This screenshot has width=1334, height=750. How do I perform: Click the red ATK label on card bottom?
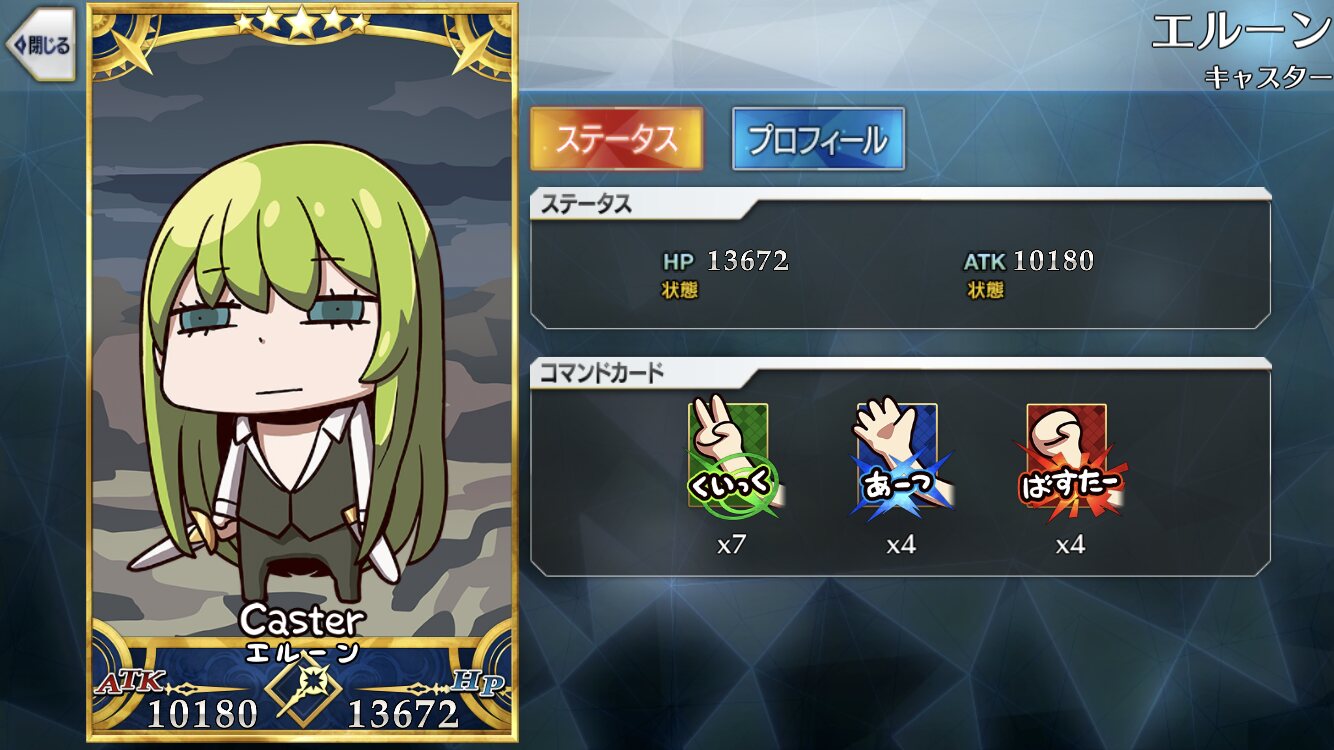pos(130,682)
